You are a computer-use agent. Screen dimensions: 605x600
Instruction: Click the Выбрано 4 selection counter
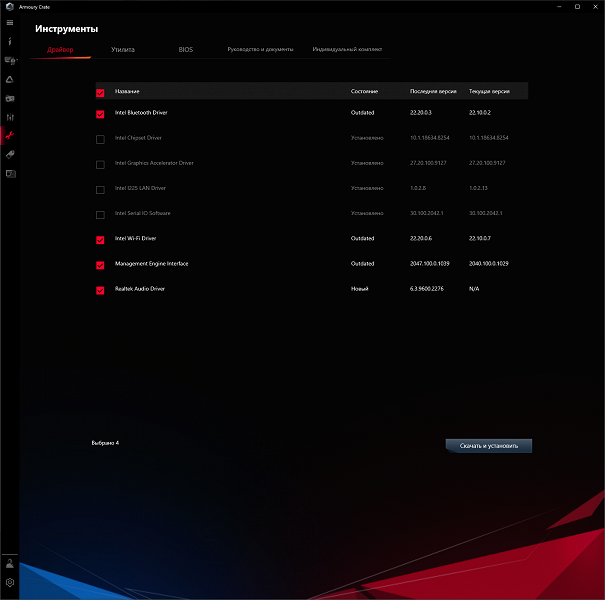[x=105, y=443]
